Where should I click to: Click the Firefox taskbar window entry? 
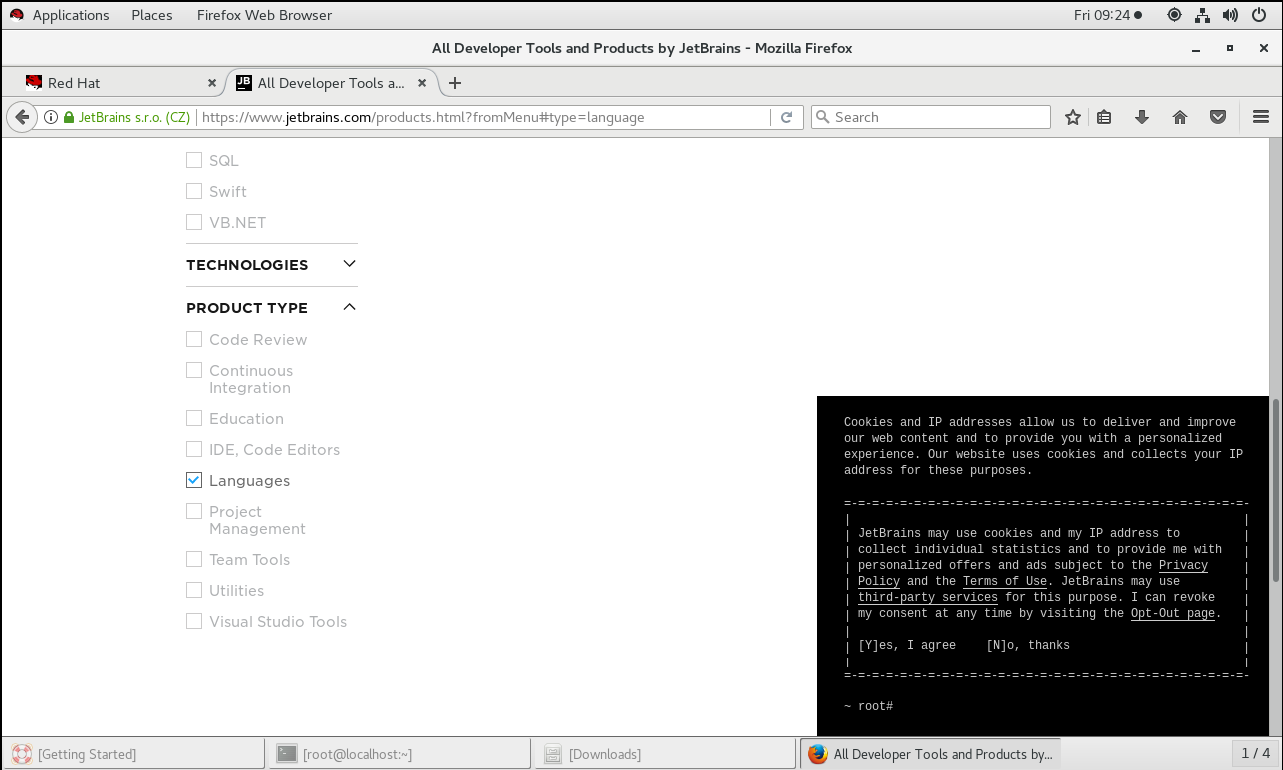(x=932, y=754)
